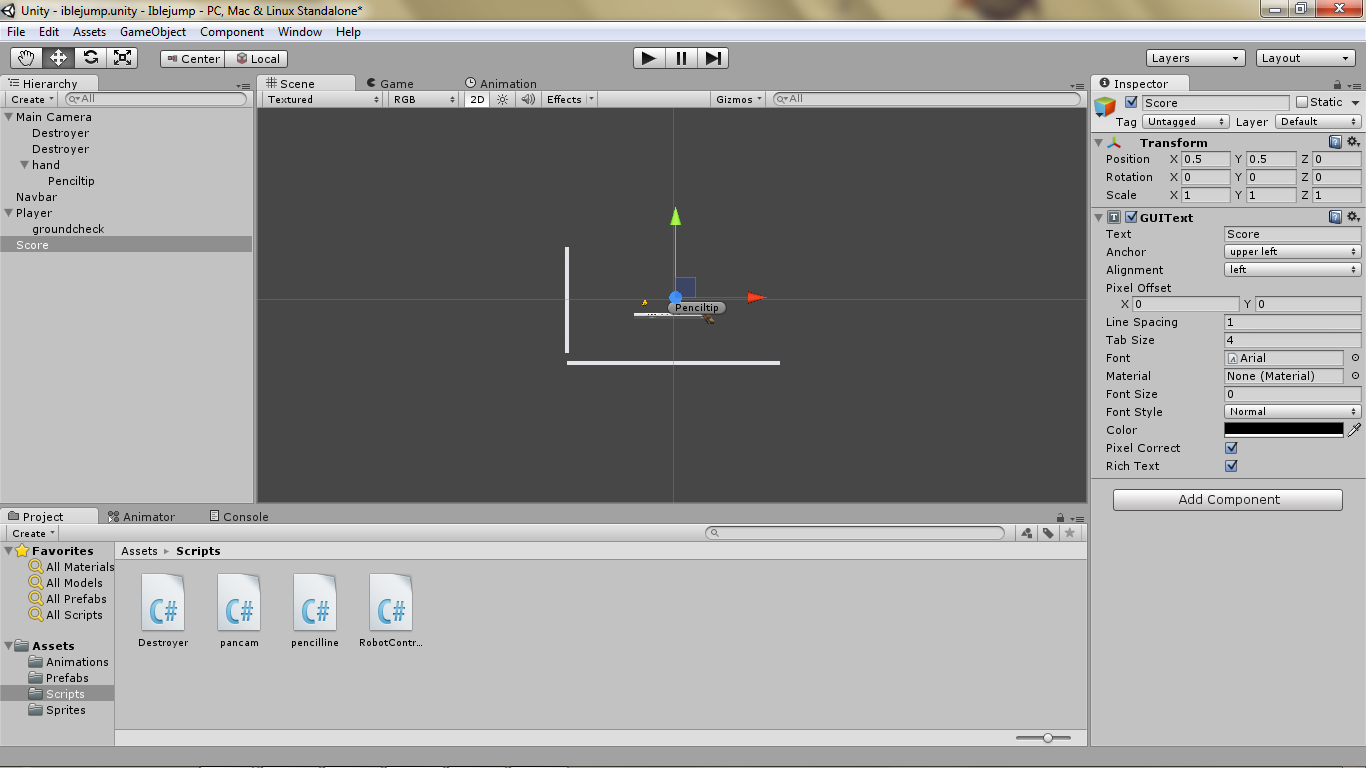Start the game with the Play button
Image resolution: width=1366 pixels, height=768 pixels.
pos(649,58)
